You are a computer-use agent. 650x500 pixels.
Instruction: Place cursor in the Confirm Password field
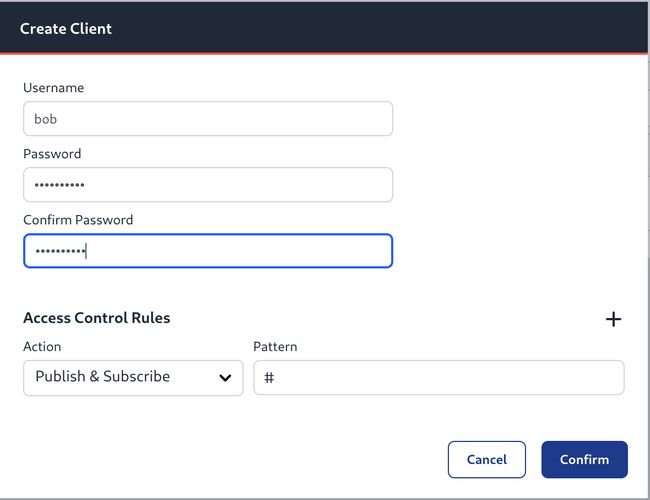tap(208, 251)
